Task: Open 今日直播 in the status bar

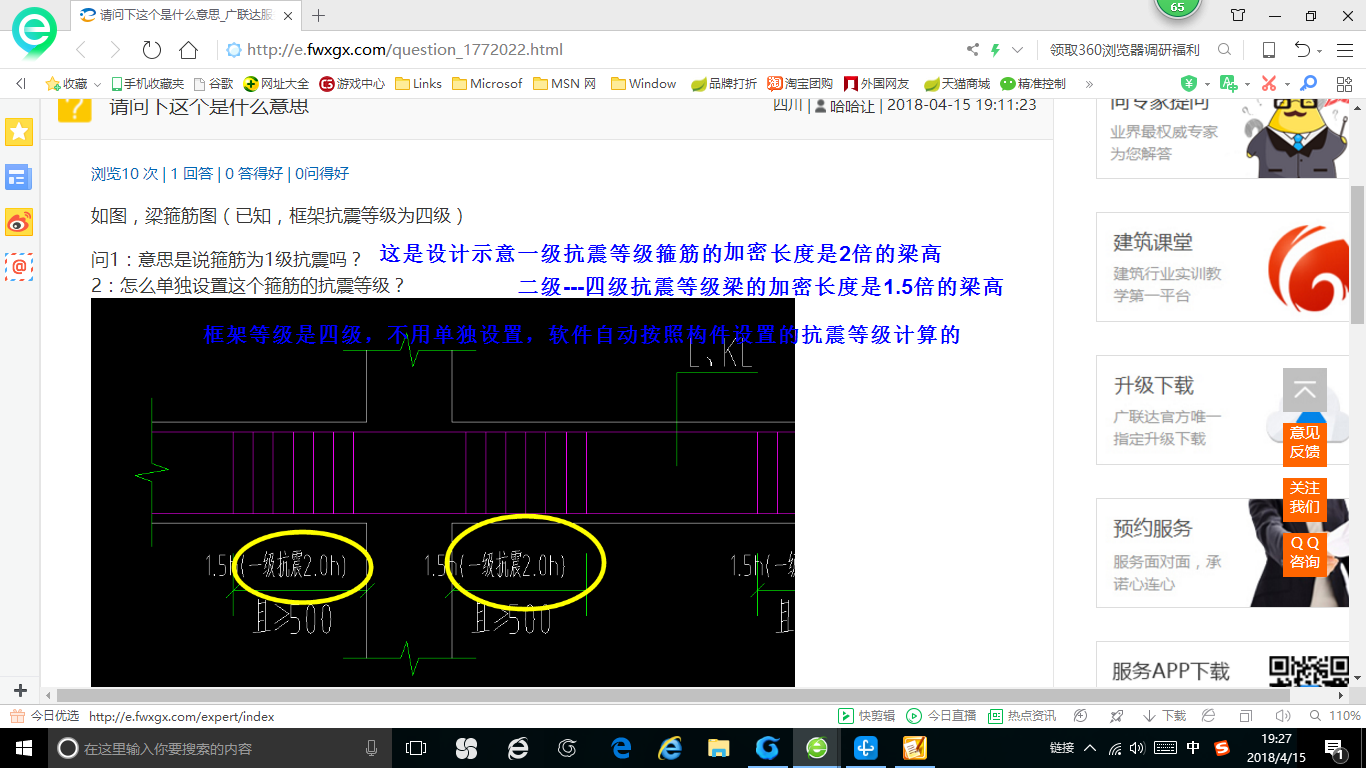Action: [941, 716]
